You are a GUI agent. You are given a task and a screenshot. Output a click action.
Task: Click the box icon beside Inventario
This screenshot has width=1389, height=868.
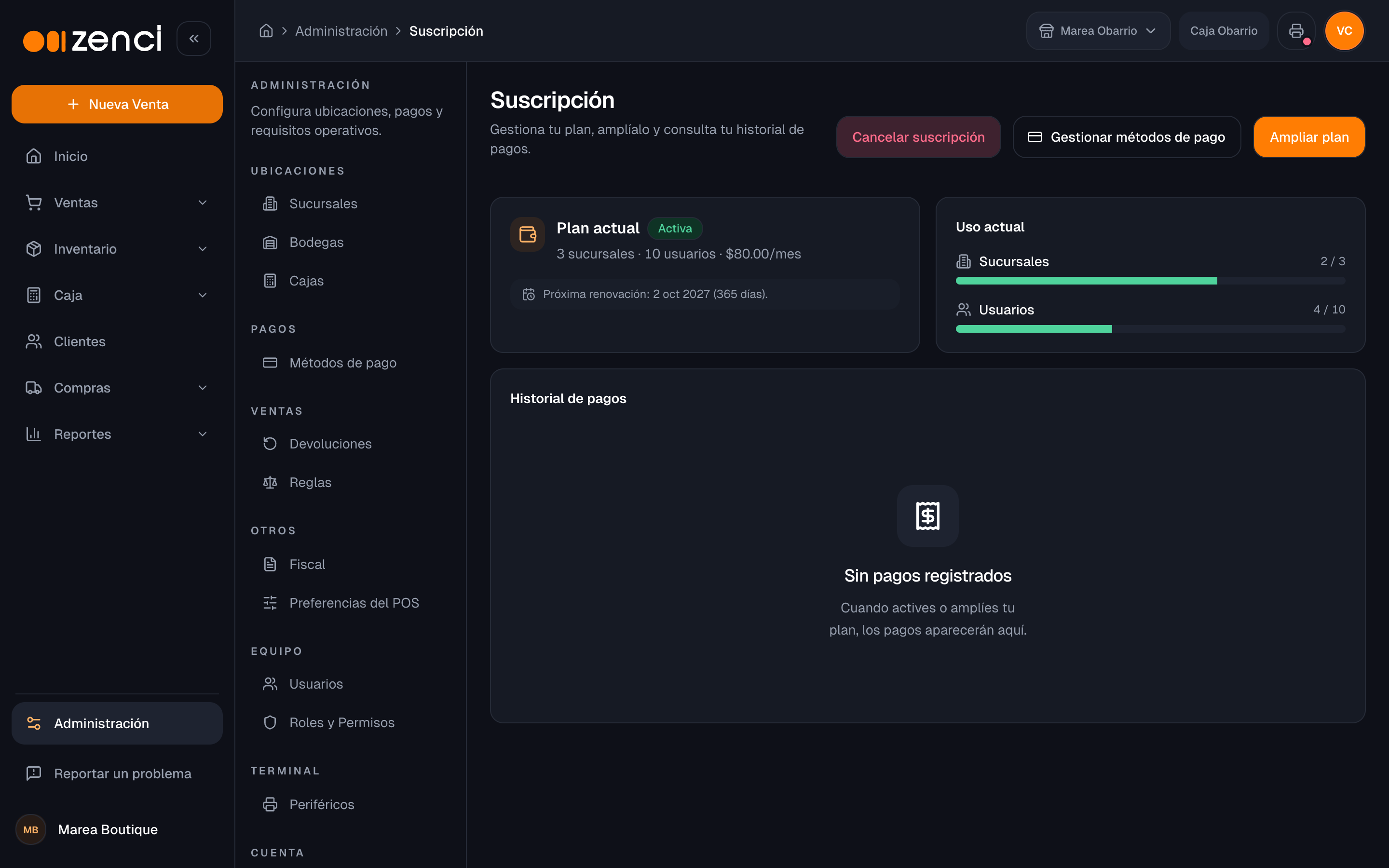[x=34, y=248]
